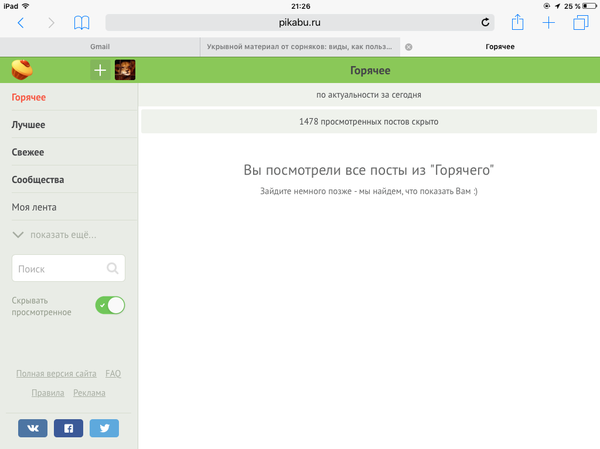
Task: Open a new Safari tab
Action: coord(549,22)
